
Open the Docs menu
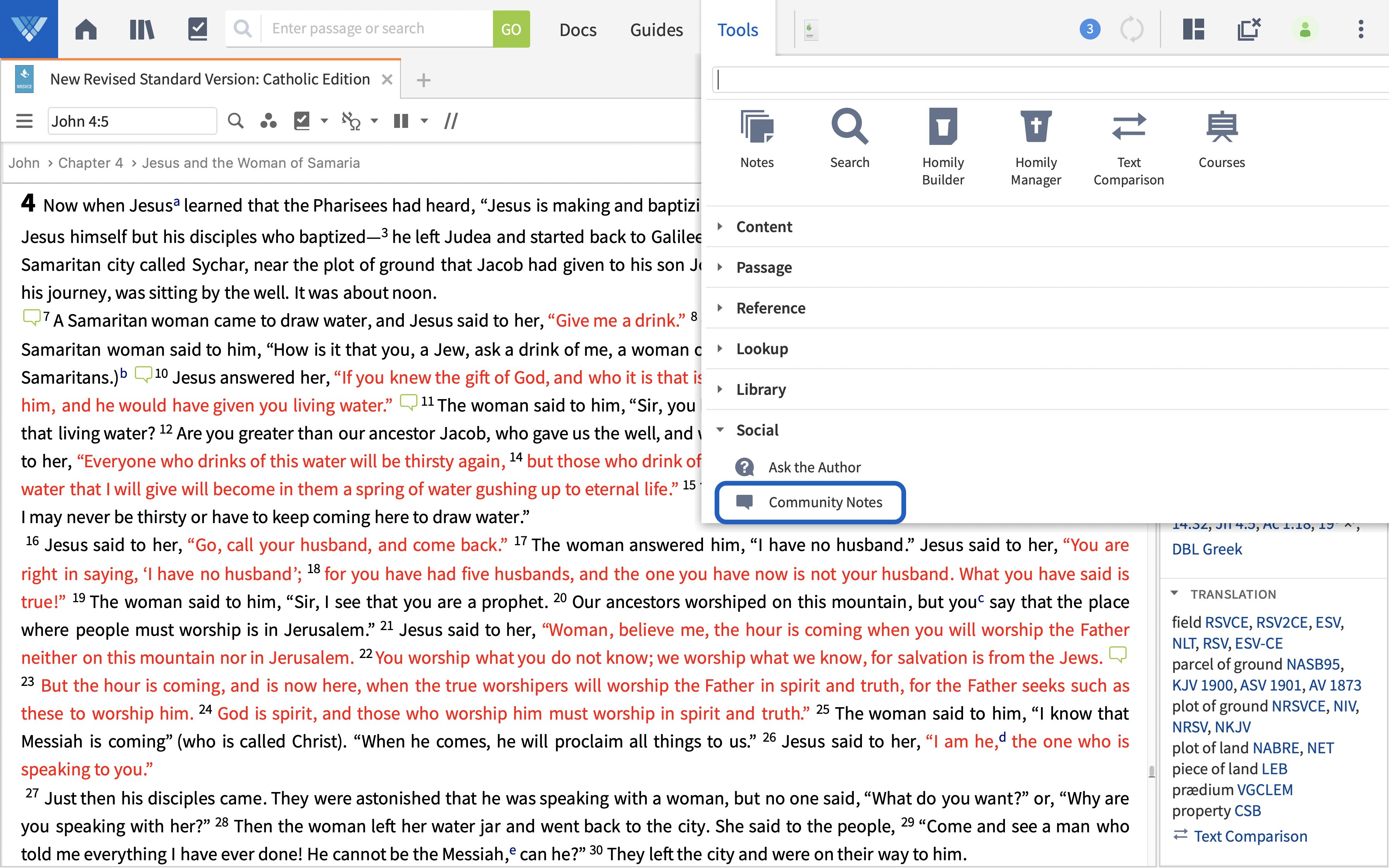[x=577, y=29]
